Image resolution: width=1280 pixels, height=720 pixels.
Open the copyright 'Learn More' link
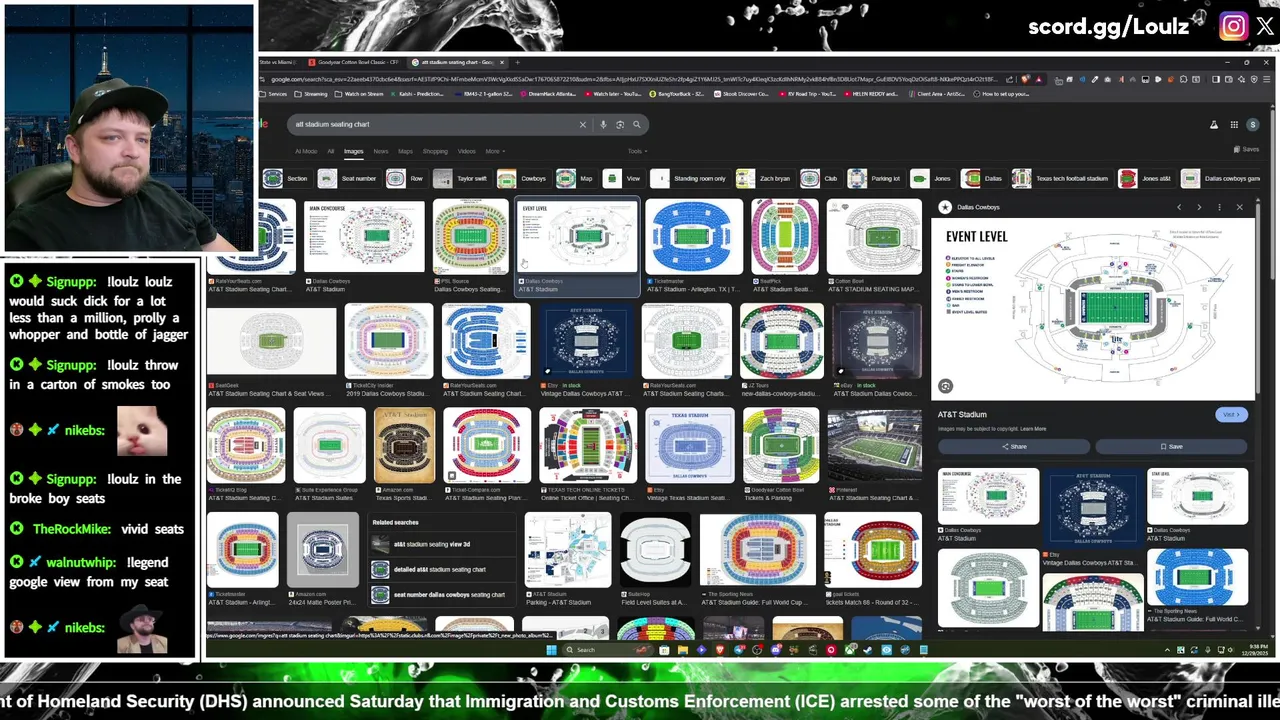(x=1033, y=429)
